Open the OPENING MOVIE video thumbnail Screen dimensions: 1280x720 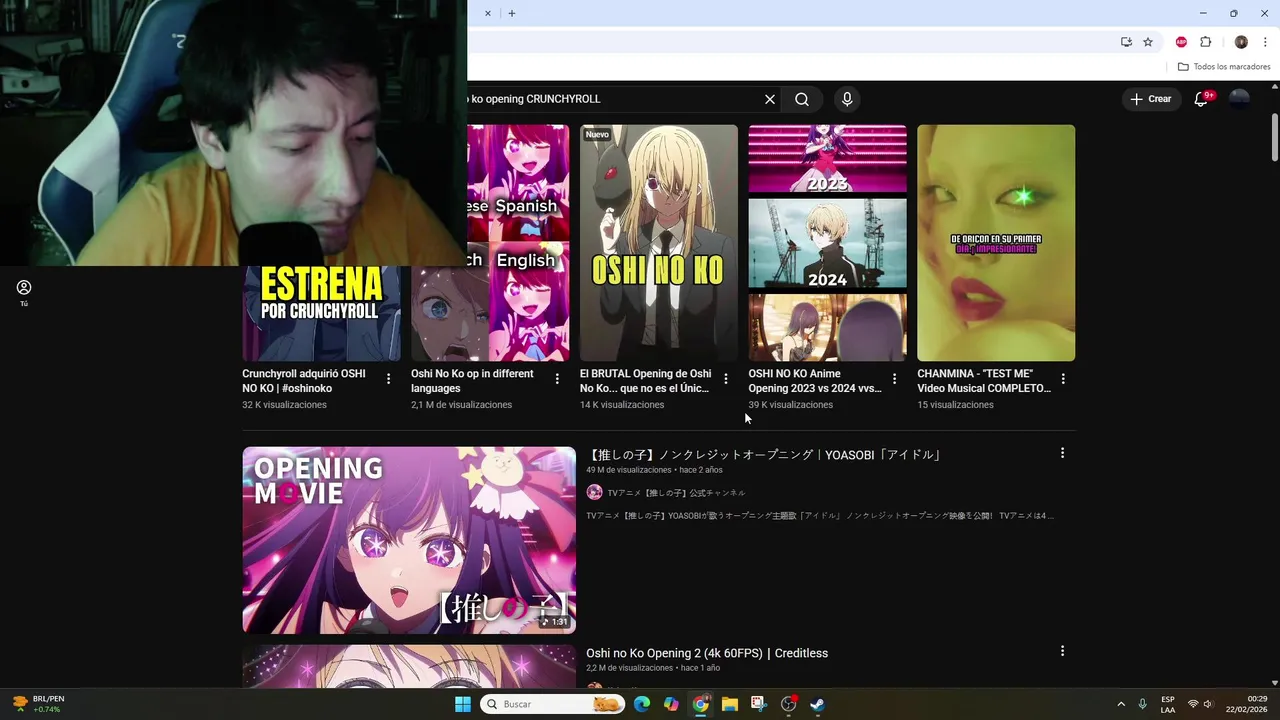pos(409,540)
